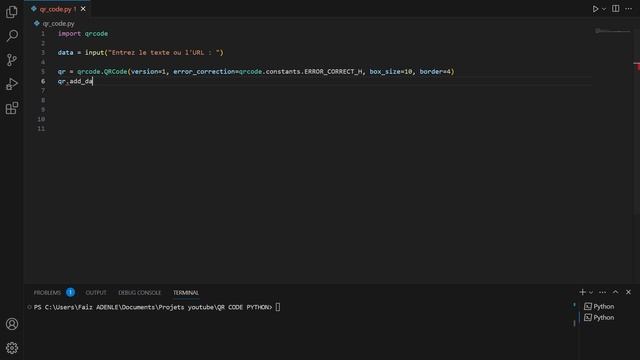The width and height of the screenshot is (640, 360).
Task: Open the Extensions view
Action: pyautogui.click(x=12, y=108)
